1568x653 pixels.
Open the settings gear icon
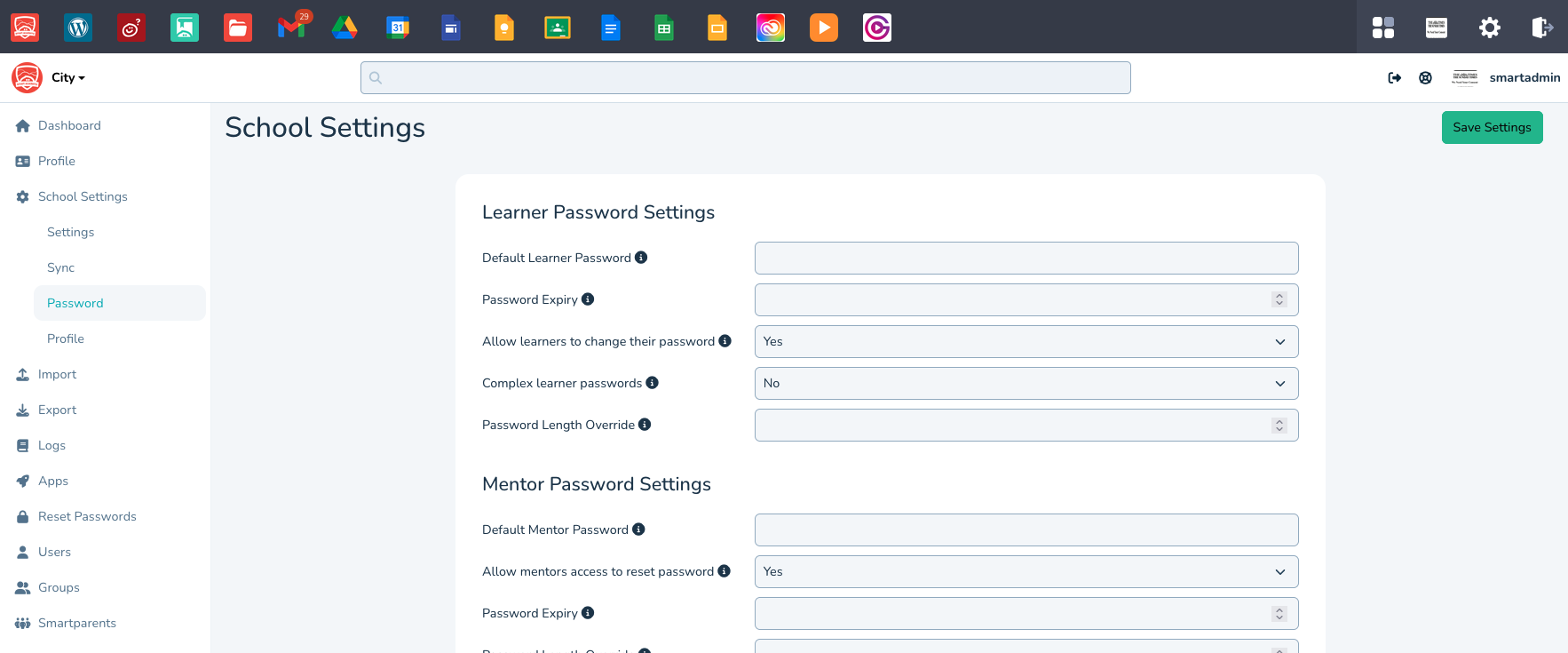pyautogui.click(x=1490, y=28)
